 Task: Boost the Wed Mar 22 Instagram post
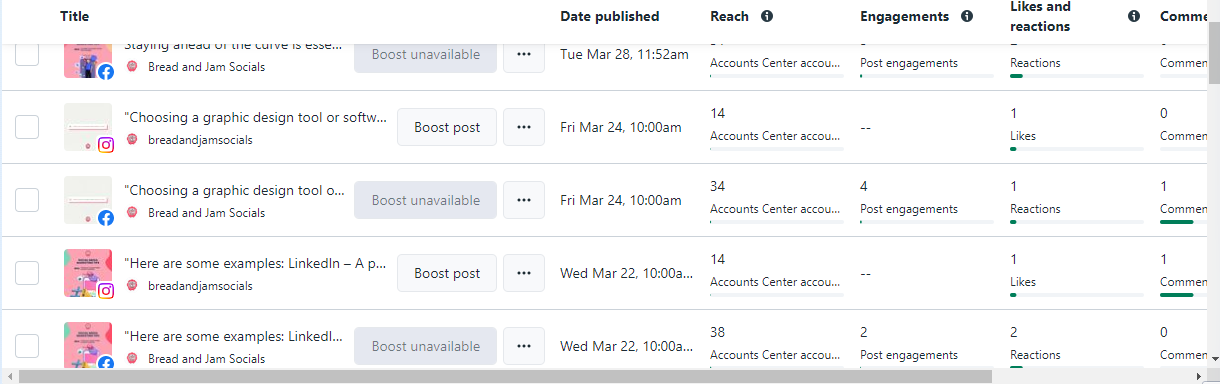tap(447, 273)
